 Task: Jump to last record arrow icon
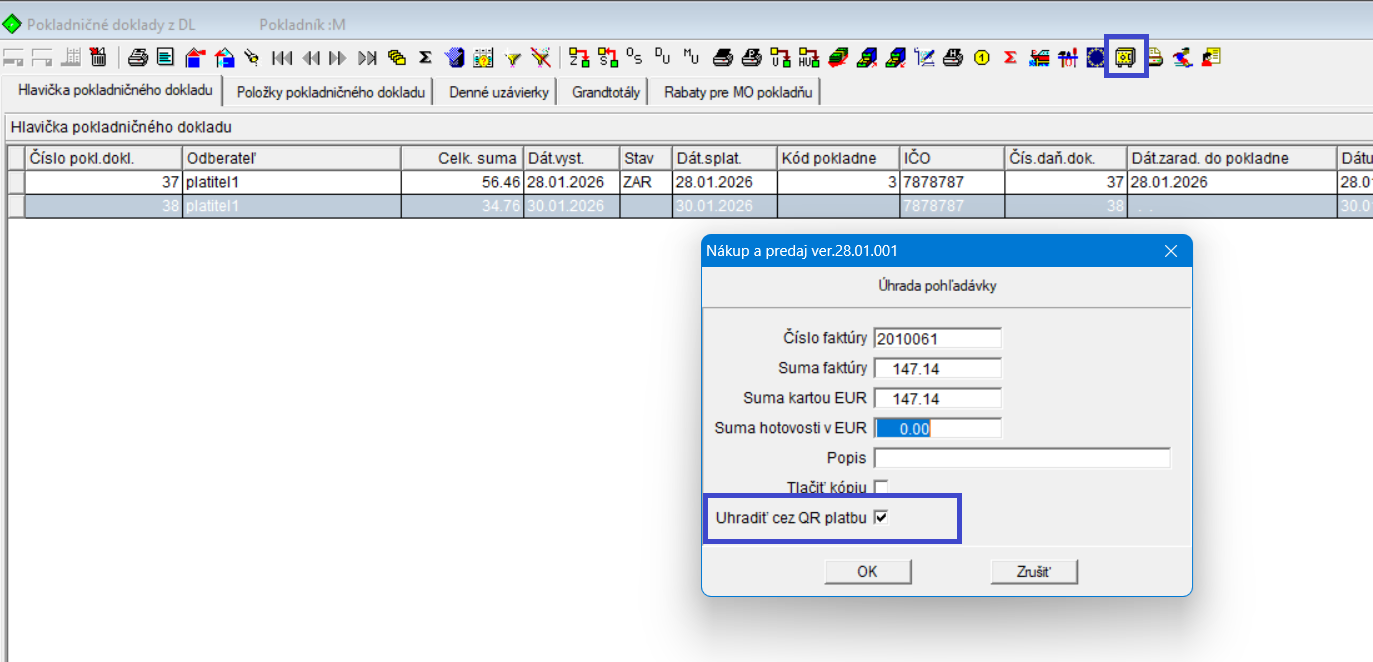[367, 57]
